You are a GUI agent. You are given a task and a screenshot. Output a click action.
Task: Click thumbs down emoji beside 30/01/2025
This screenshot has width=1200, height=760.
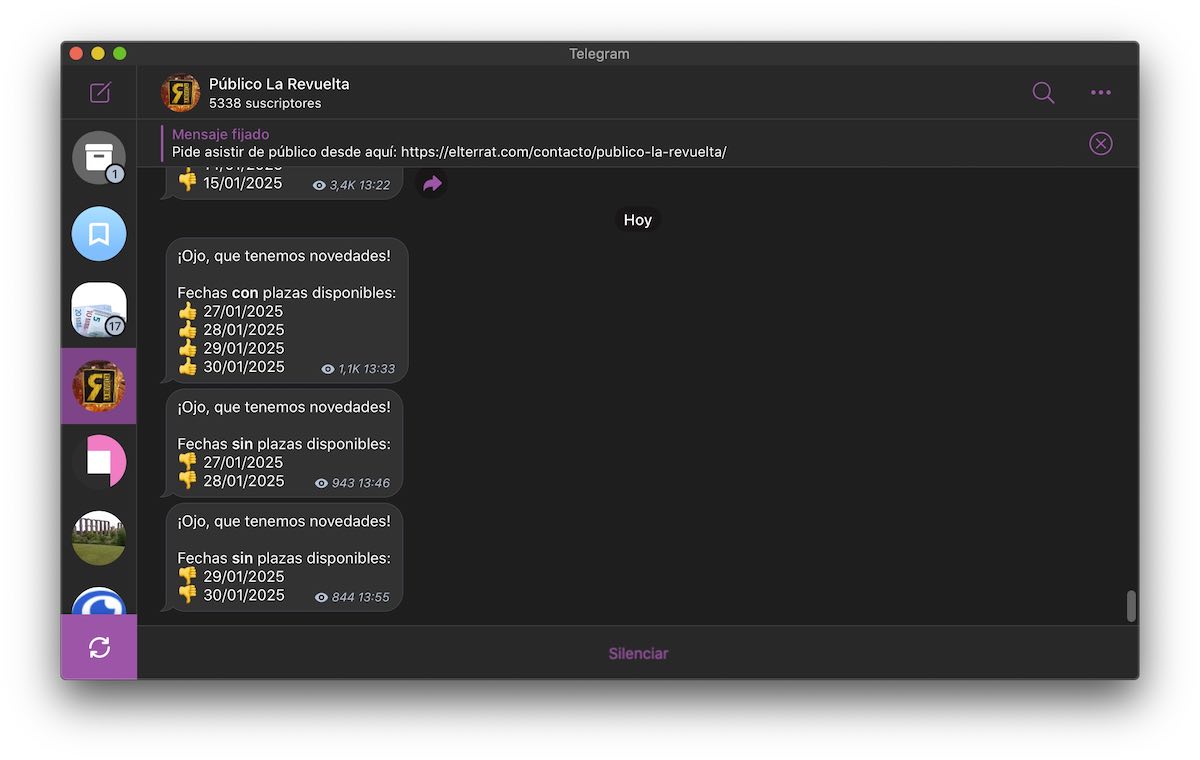pos(188,594)
